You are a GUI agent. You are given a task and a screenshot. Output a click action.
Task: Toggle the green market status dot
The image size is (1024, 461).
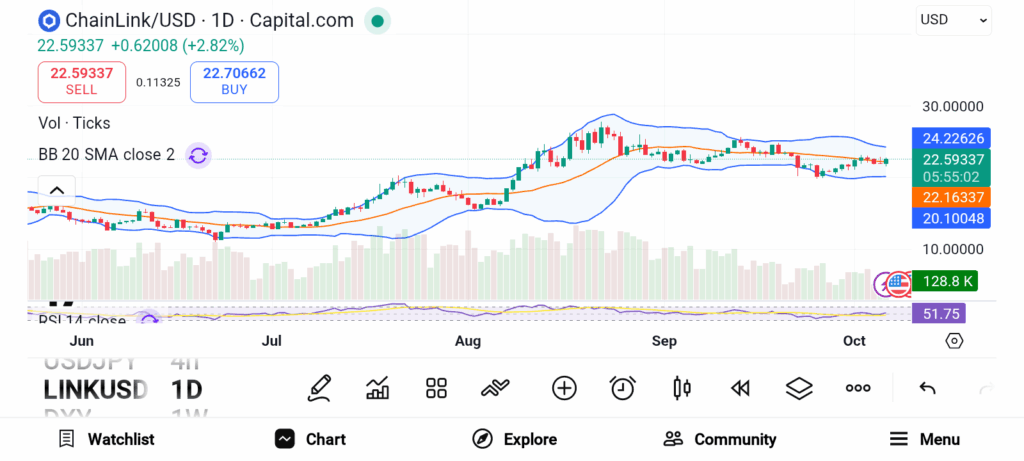[x=376, y=20]
